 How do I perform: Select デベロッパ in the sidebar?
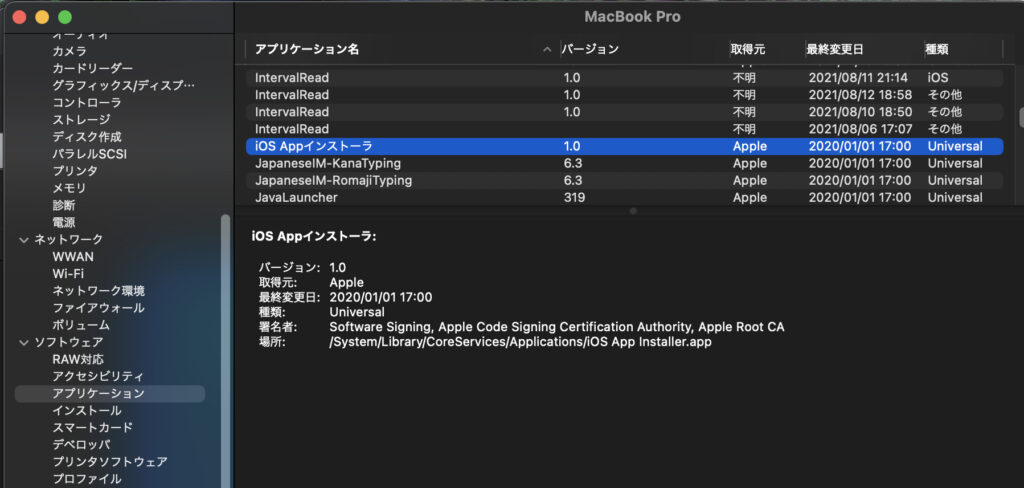coord(81,444)
